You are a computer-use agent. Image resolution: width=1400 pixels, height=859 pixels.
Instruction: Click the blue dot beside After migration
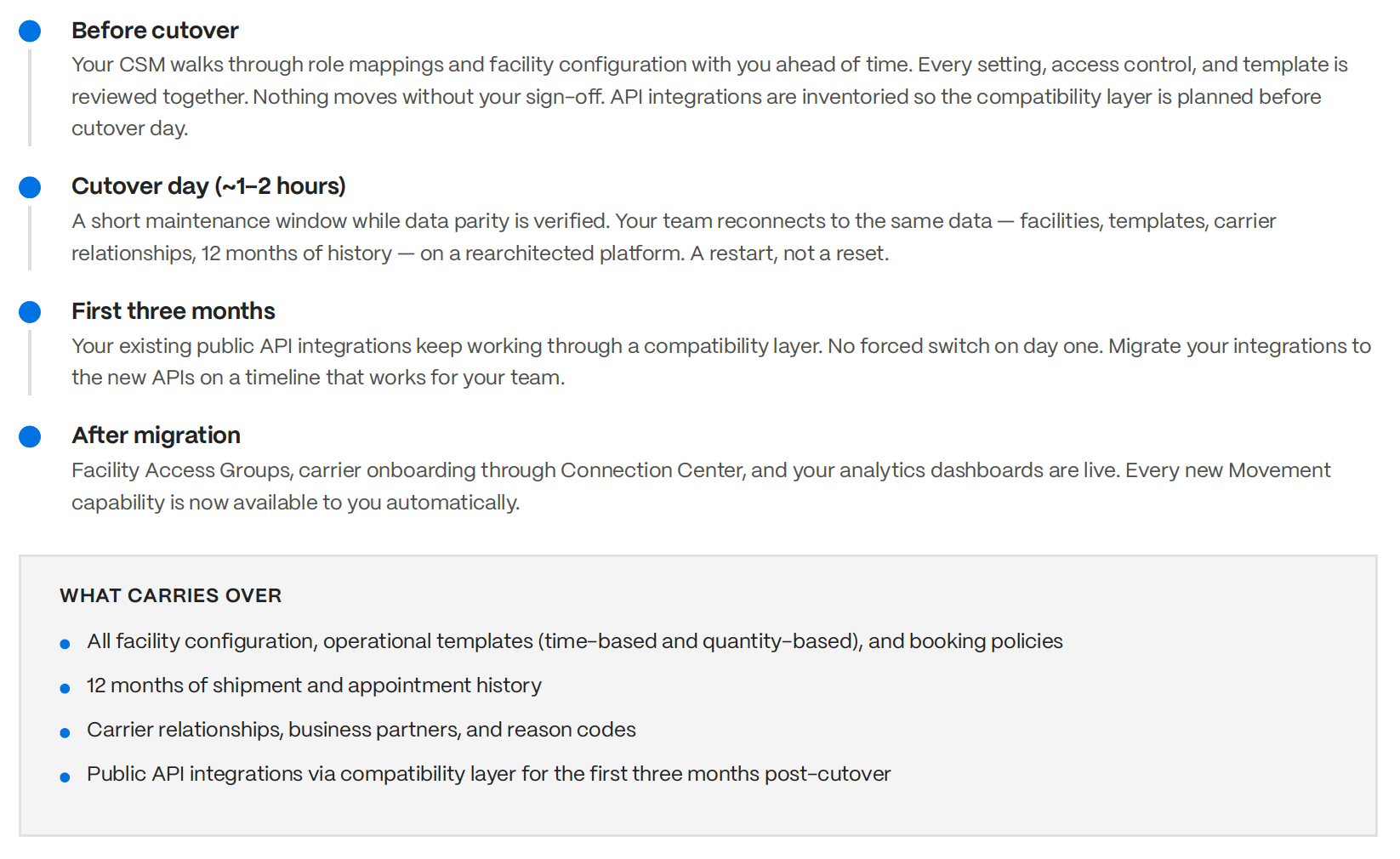pos(30,436)
